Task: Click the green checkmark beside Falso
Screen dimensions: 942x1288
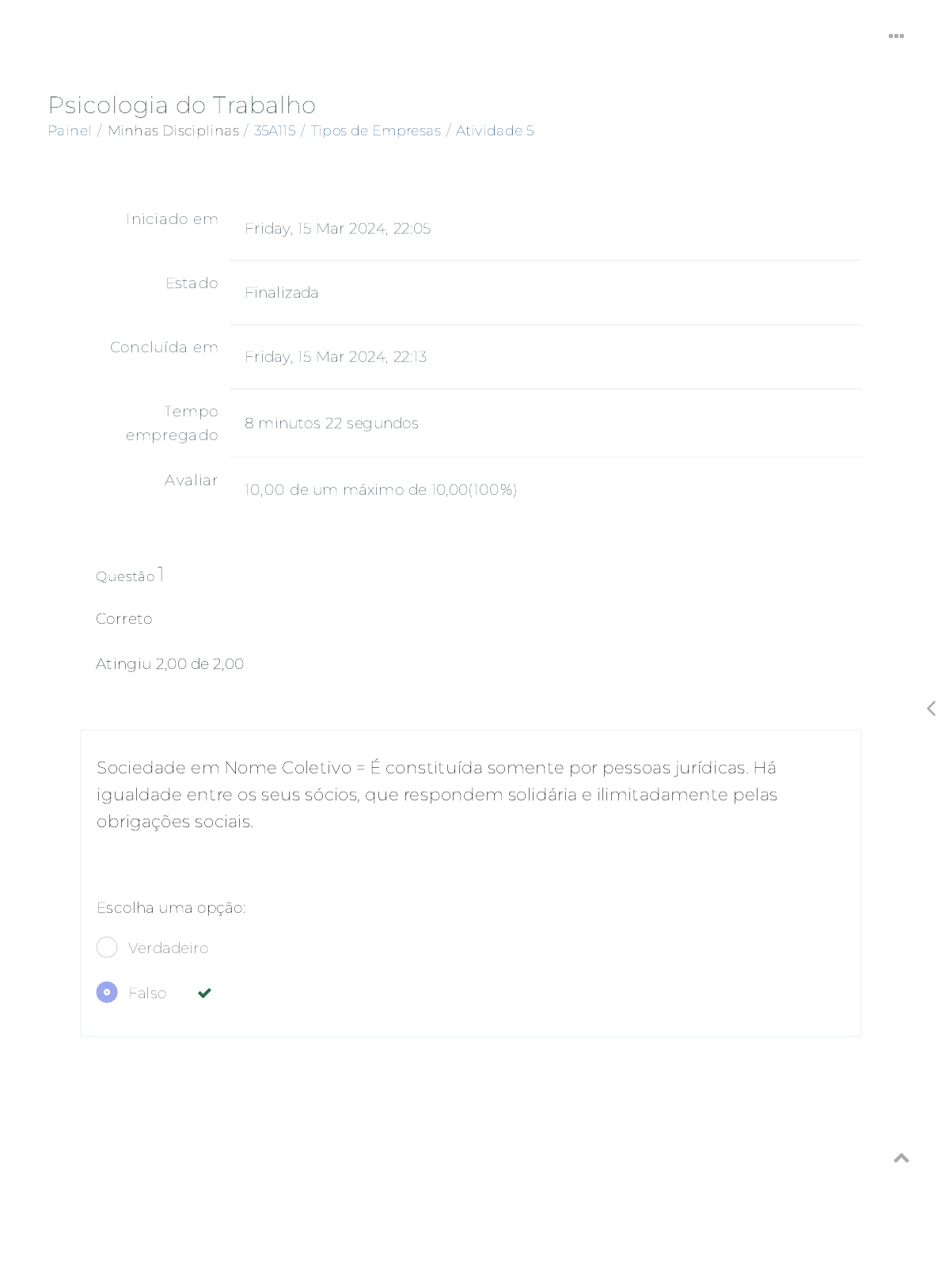Action: [x=204, y=993]
